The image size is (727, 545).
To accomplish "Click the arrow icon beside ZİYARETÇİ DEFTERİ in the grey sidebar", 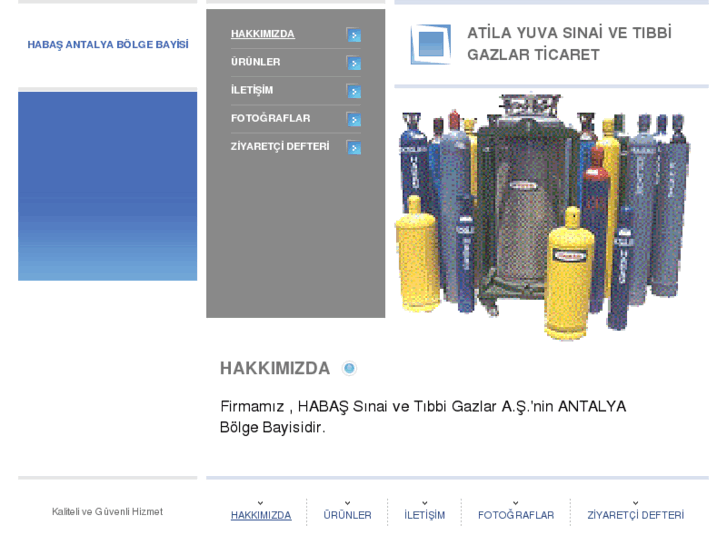I will (353, 147).
